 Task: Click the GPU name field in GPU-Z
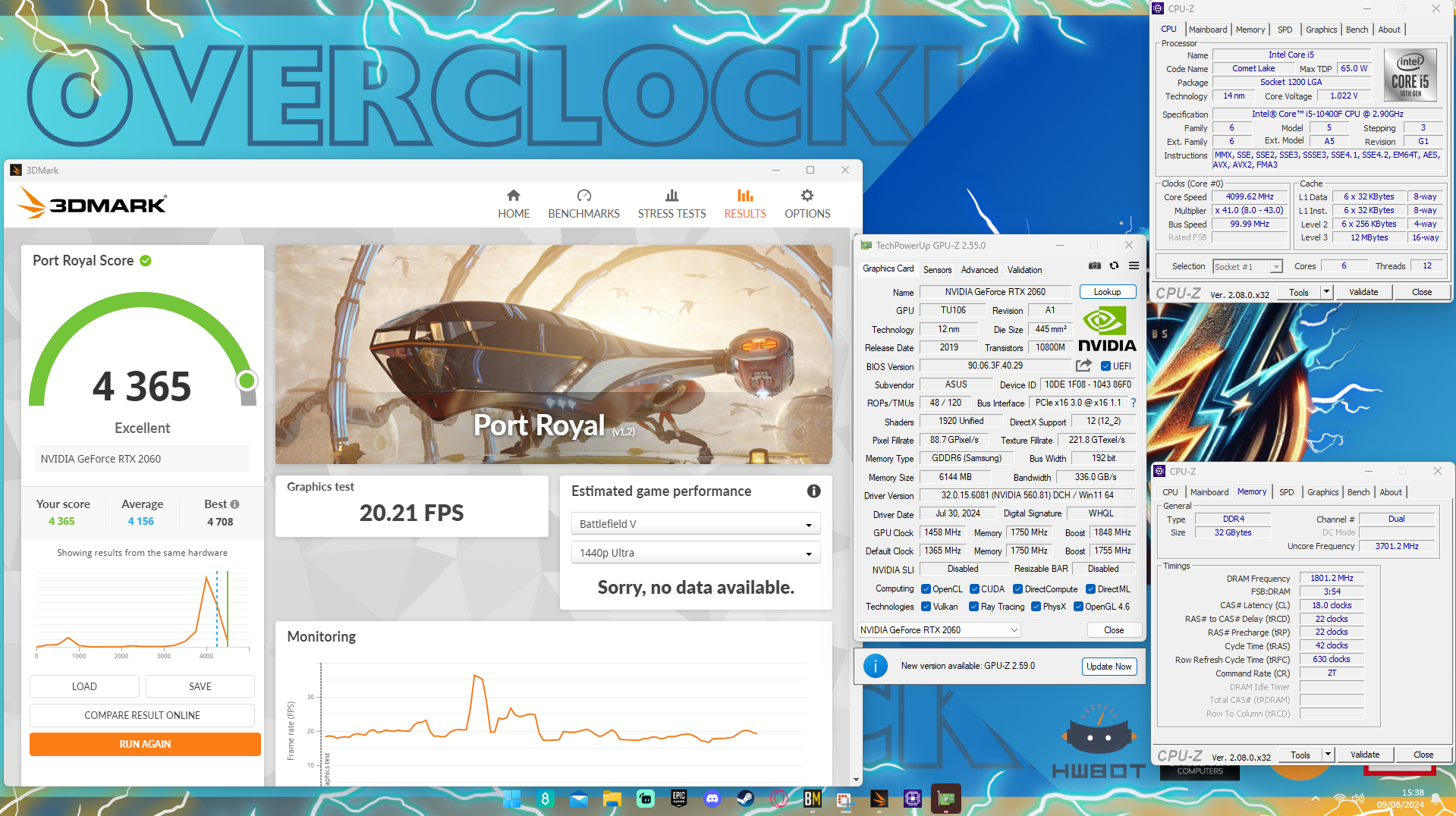click(x=995, y=292)
